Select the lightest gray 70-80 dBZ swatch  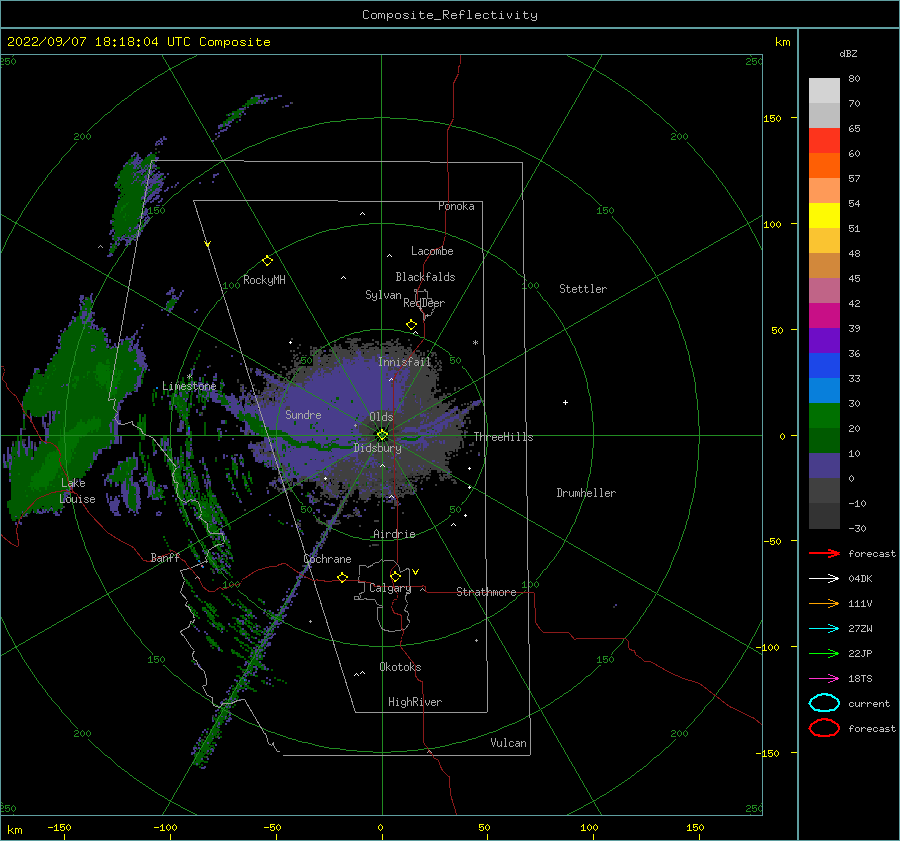824,91
